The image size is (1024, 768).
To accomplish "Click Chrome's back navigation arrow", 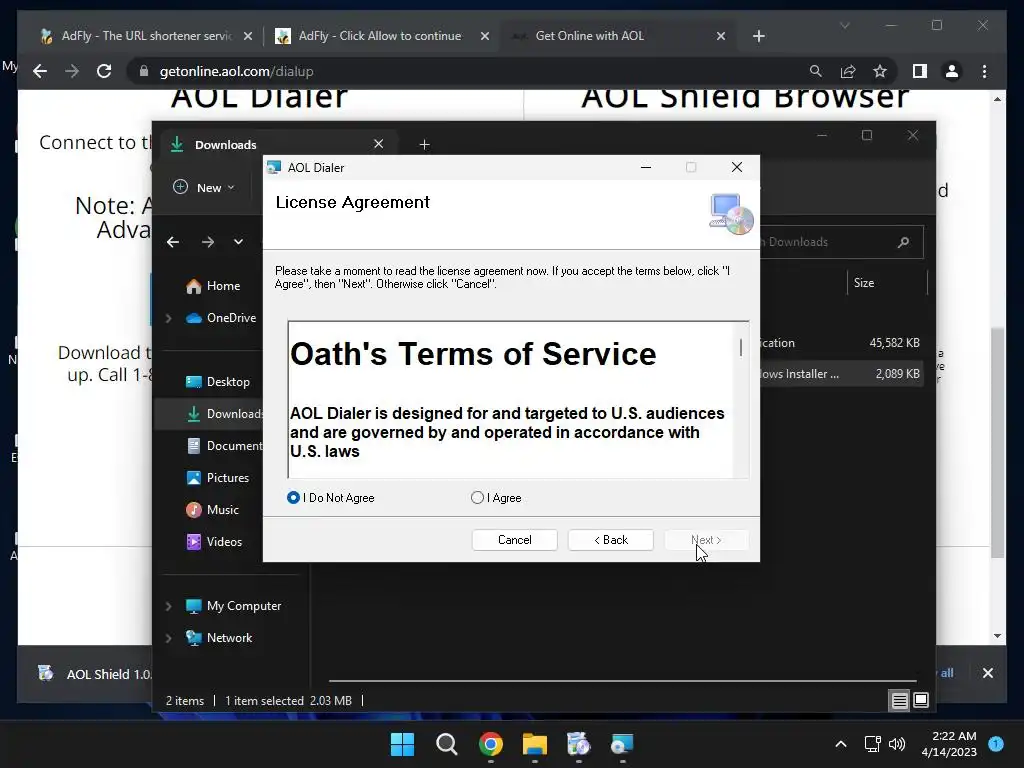I will tap(40, 71).
